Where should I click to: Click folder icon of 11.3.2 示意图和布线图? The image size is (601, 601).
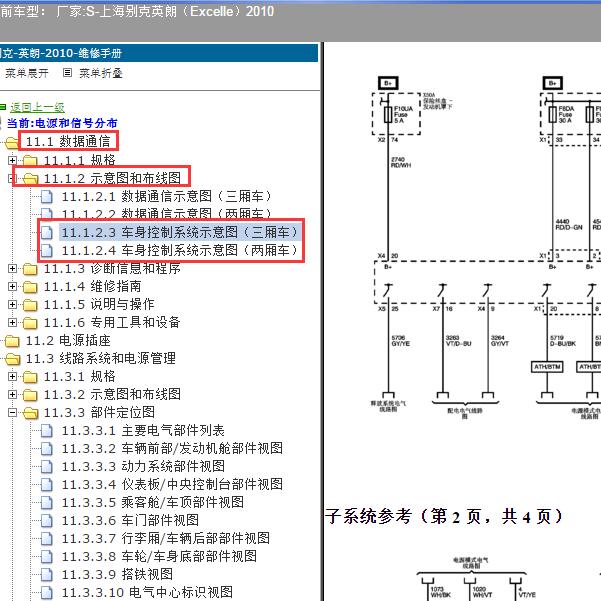click(30, 395)
